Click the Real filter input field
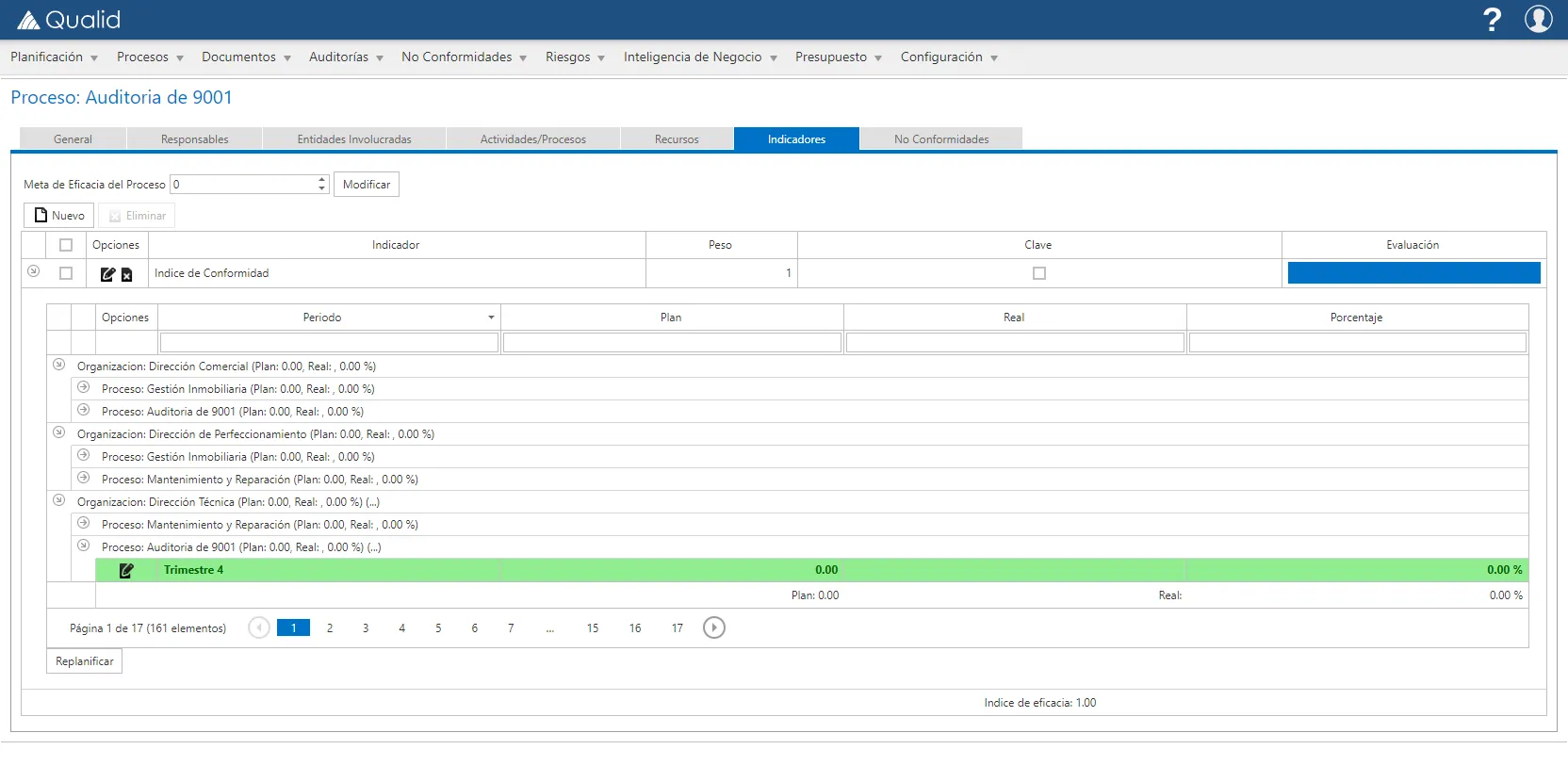 point(1015,343)
